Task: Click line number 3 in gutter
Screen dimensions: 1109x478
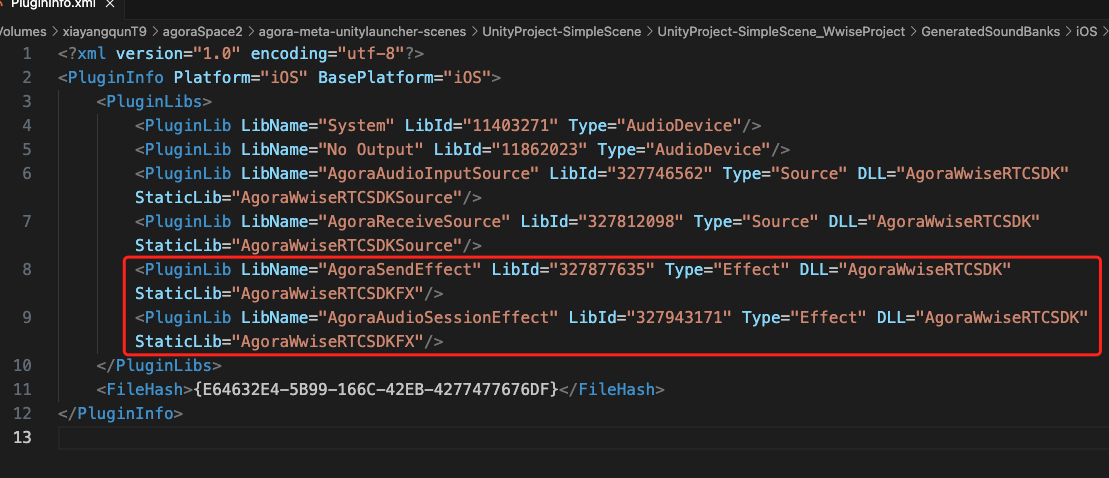Action: (27, 102)
